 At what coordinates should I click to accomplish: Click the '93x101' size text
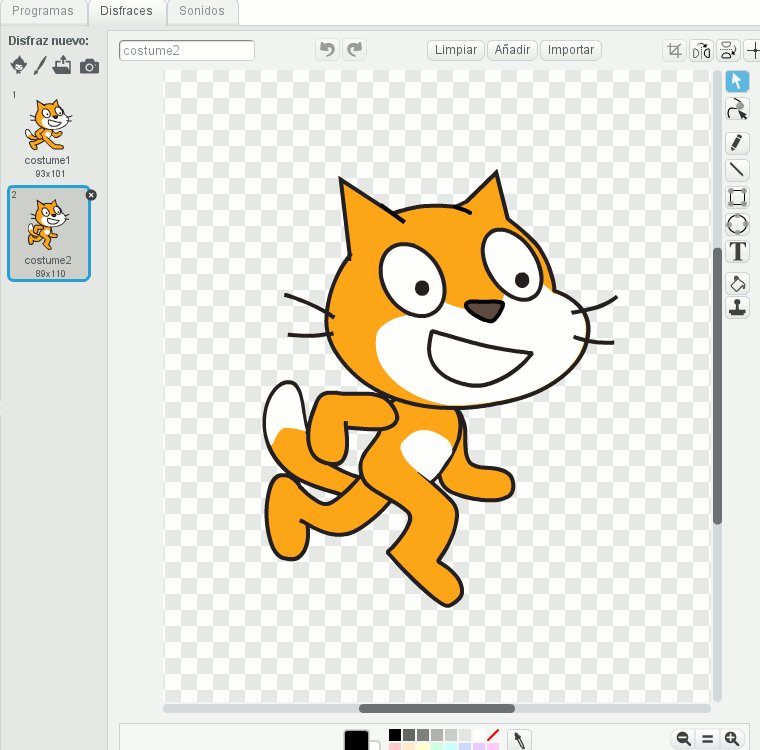[x=50, y=174]
